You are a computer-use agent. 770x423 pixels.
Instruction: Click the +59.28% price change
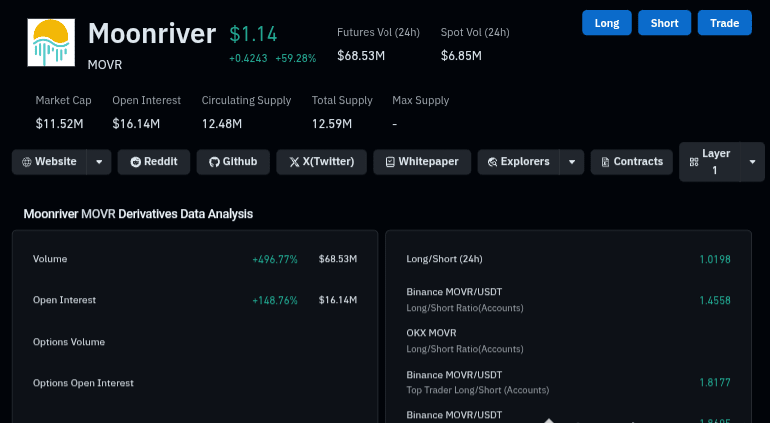tap(296, 58)
